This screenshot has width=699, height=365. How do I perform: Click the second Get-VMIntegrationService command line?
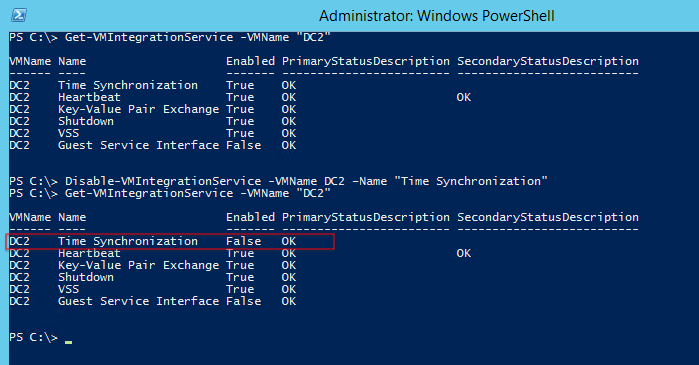tap(170, 193)
